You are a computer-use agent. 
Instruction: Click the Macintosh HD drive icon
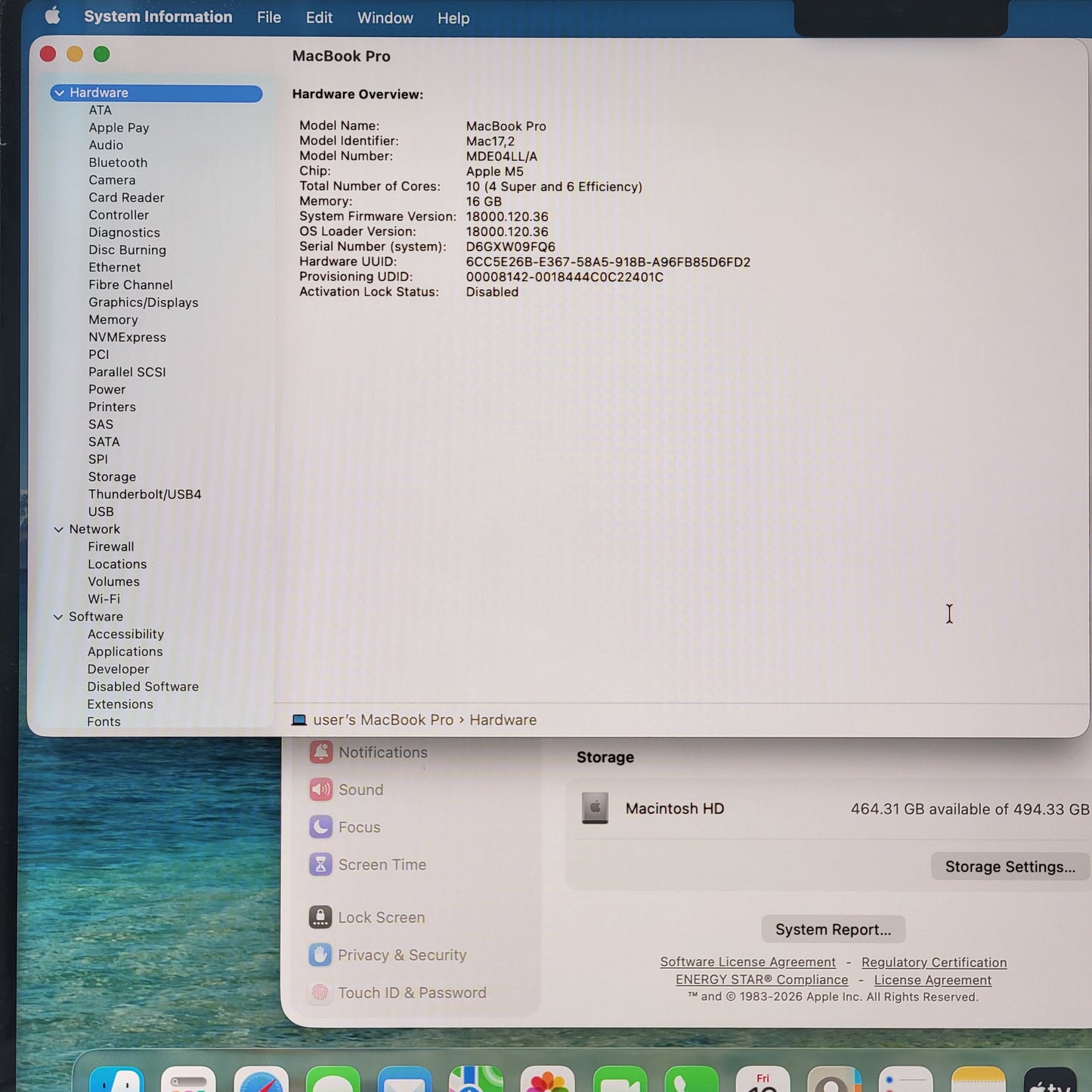pos(595,809)
